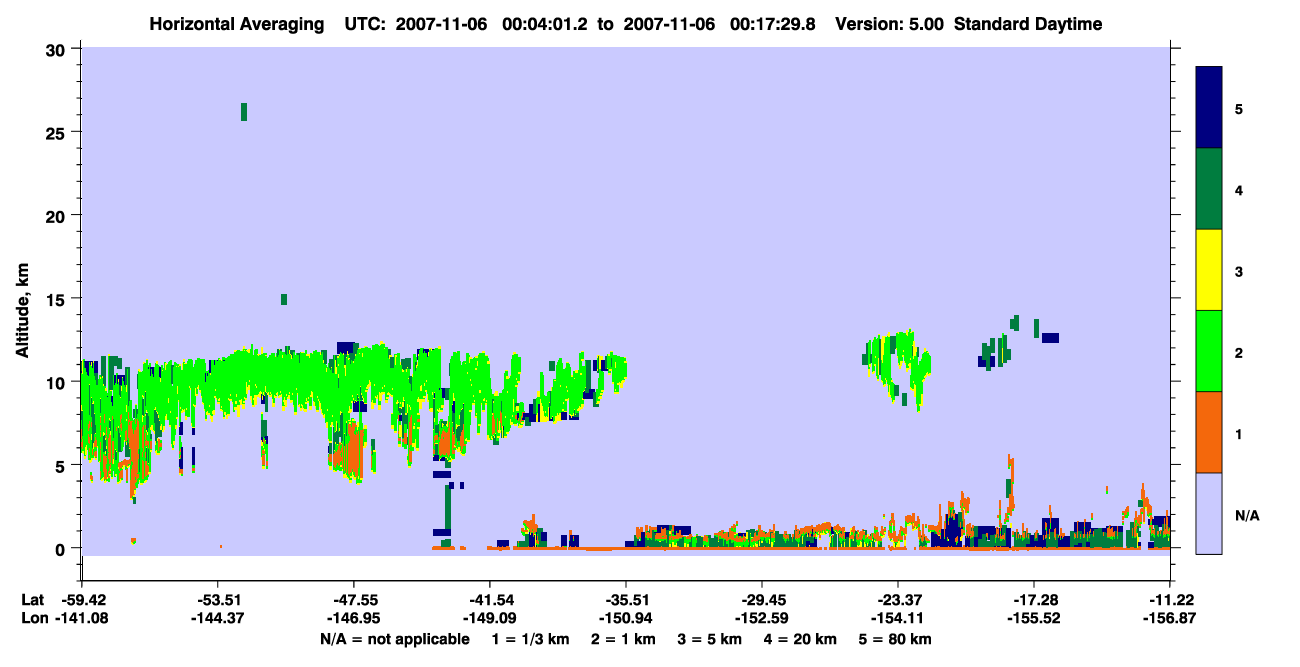Viewport: 1300px width, 667px height.
Task: Click latitude value -29.45
Action: tap(761, 600)
